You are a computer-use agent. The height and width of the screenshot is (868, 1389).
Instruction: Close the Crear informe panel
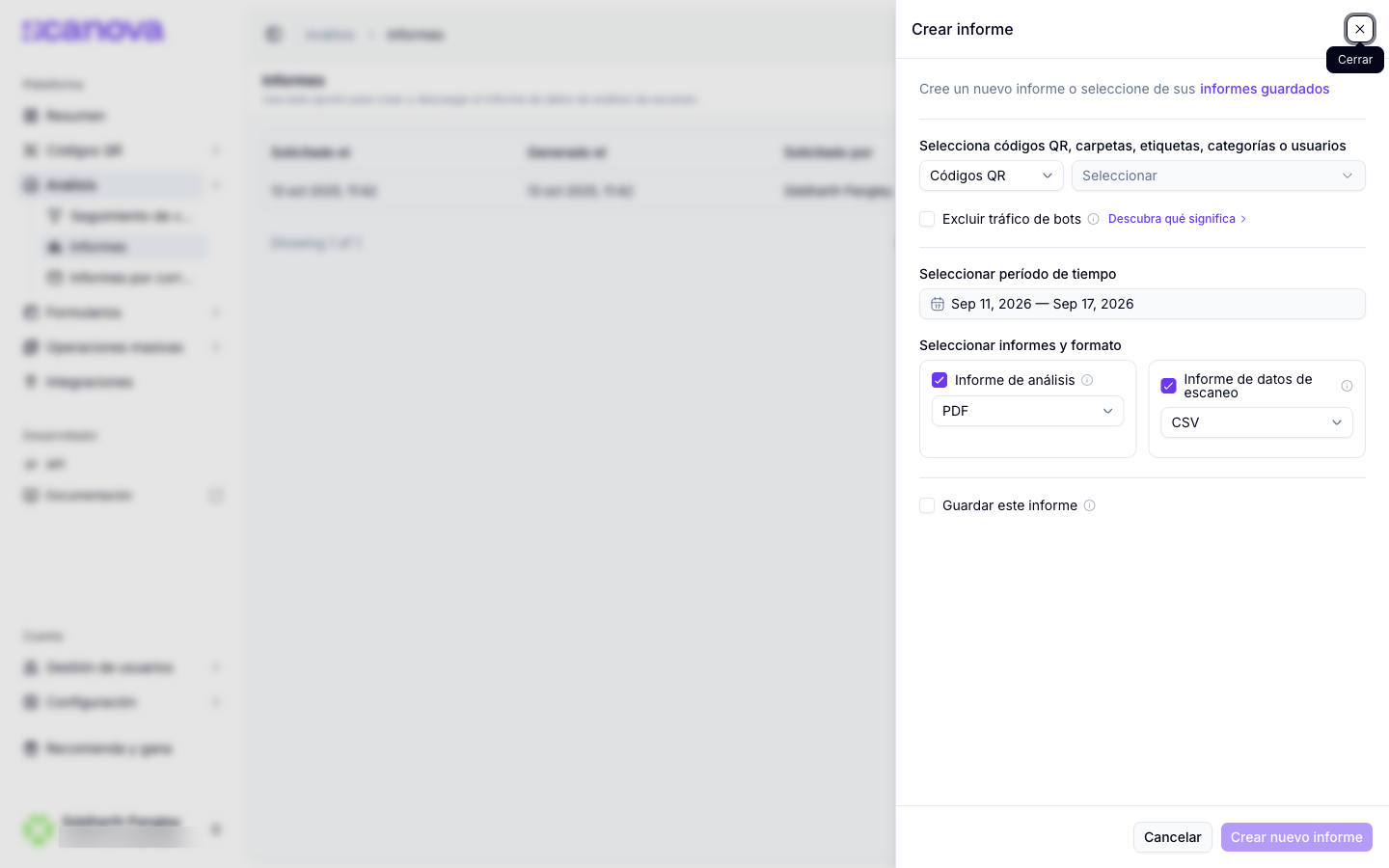tap(1359, 29)
